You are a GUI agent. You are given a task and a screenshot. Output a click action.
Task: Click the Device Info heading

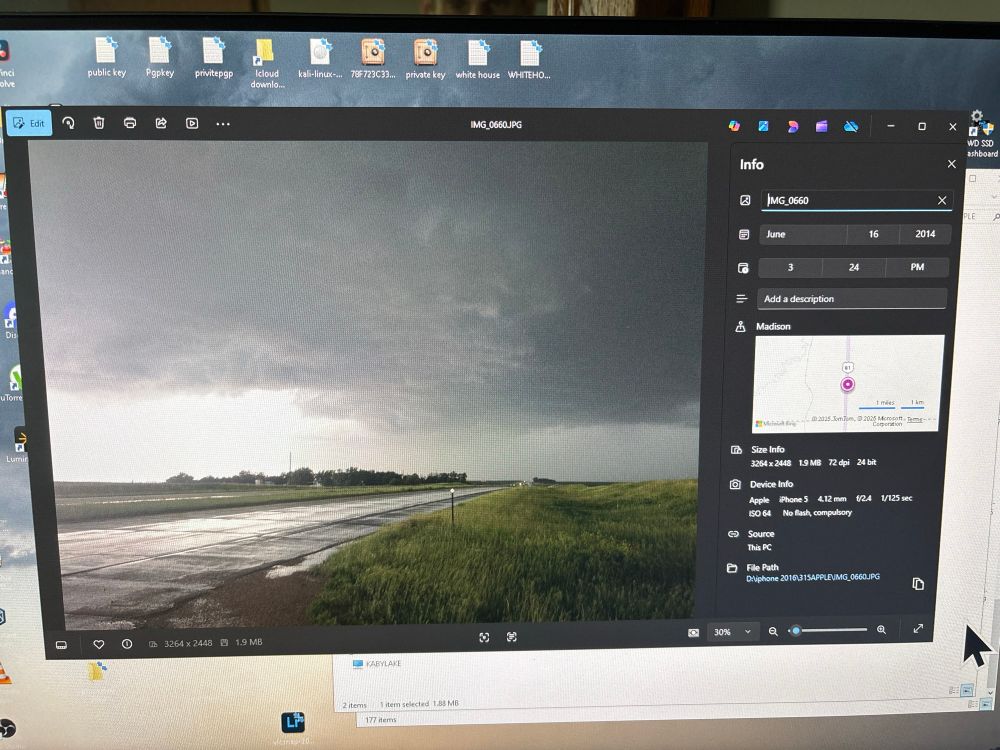771,484
